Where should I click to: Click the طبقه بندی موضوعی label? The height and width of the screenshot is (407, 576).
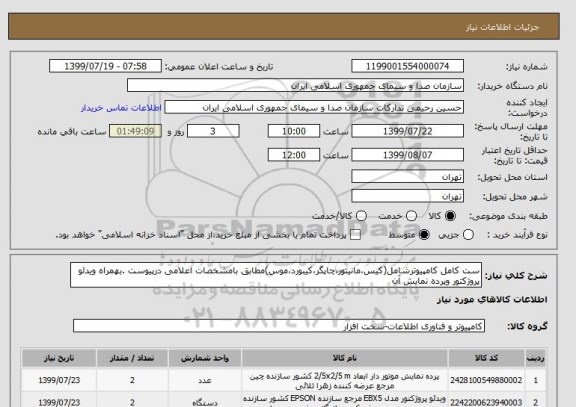tap(508, 216)
